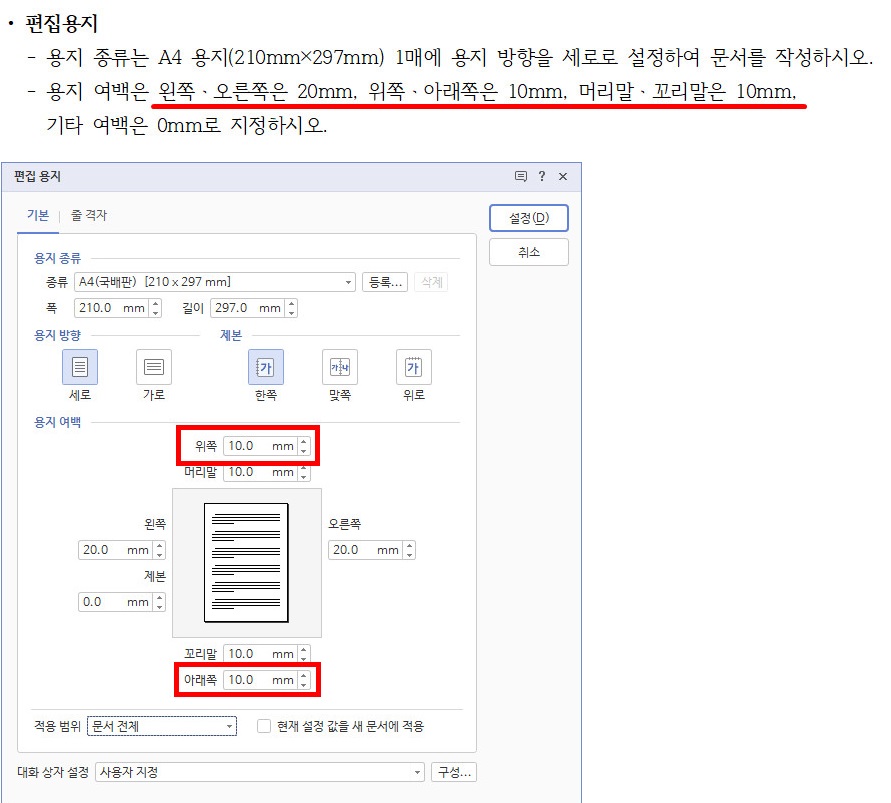Click the dialog description comment icon in the title bar

coord(521,176)
